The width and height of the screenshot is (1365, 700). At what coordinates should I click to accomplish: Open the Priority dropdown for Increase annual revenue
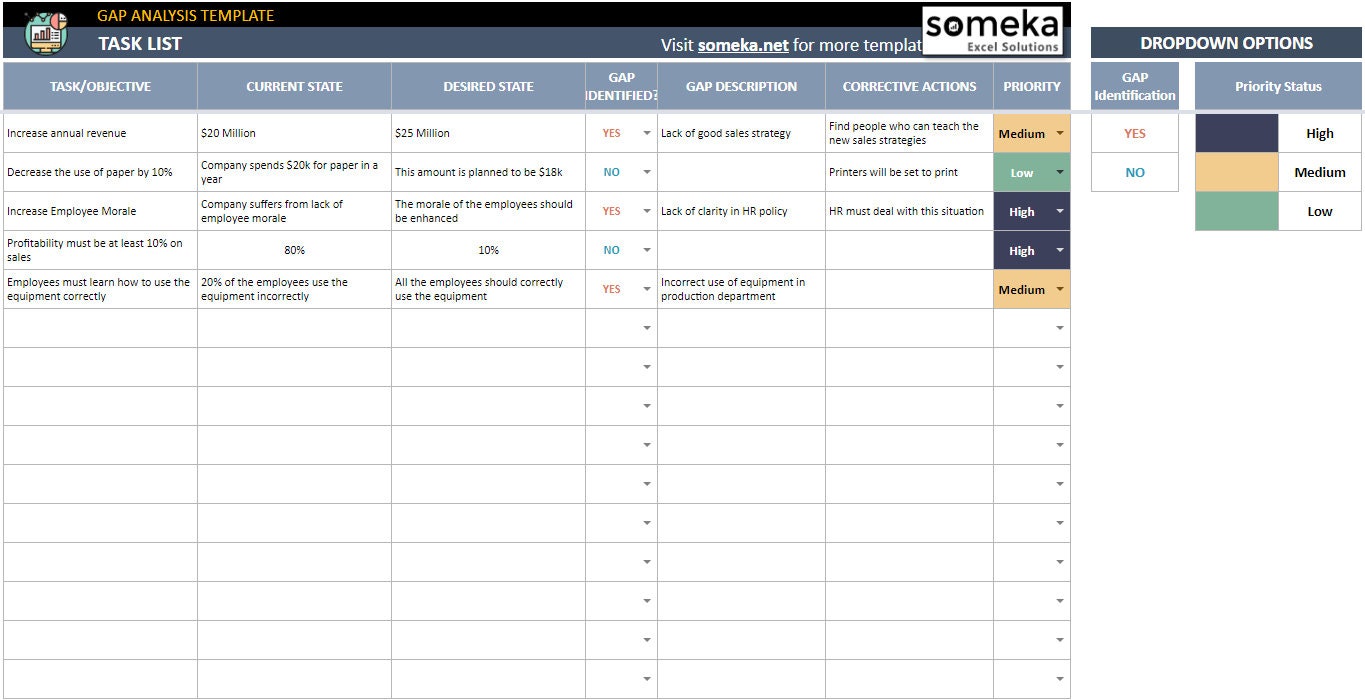click(1059, 133)
